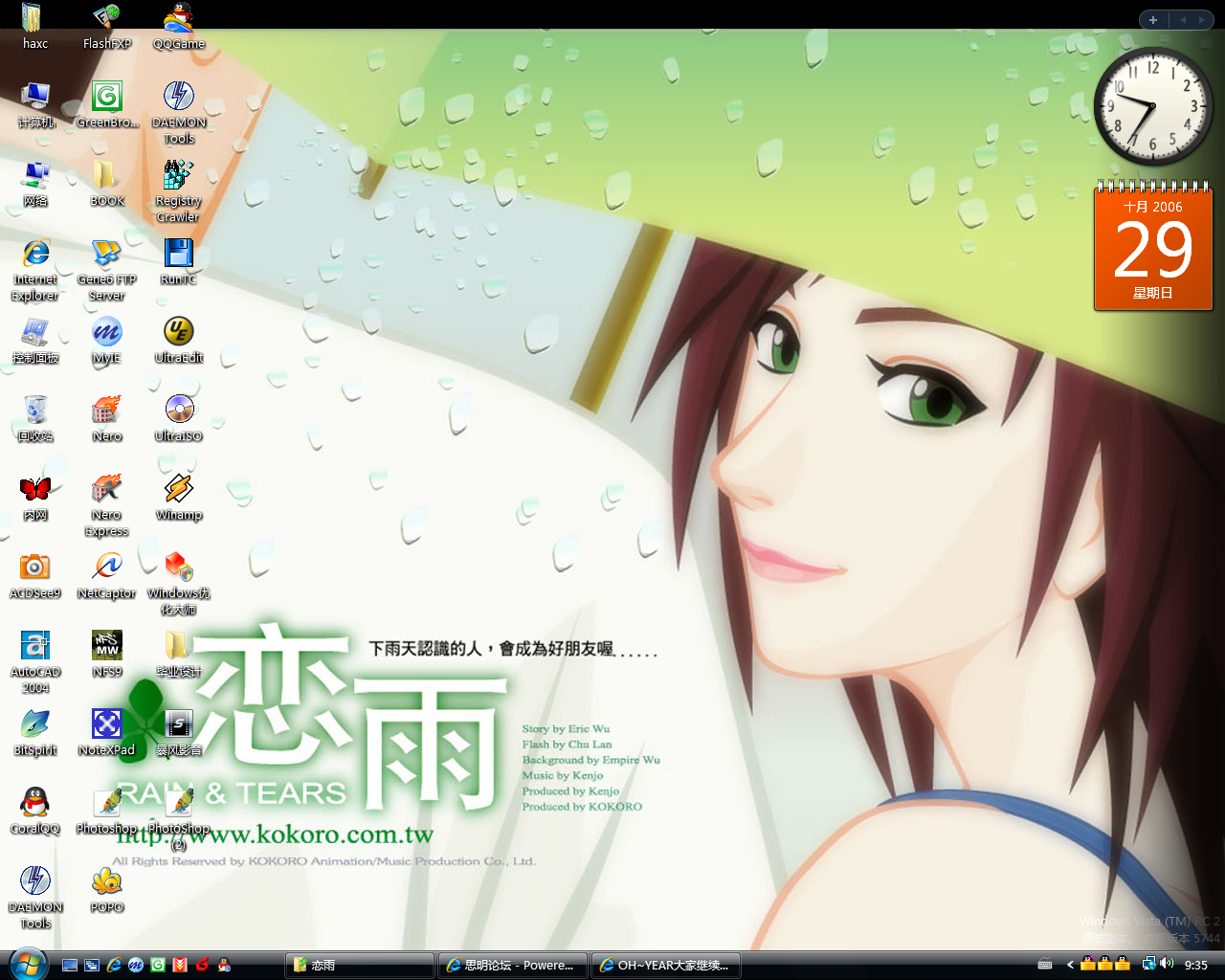Open the QQGame desktop shortcut
The image size is (1225, 980).
tap(178, 27)
